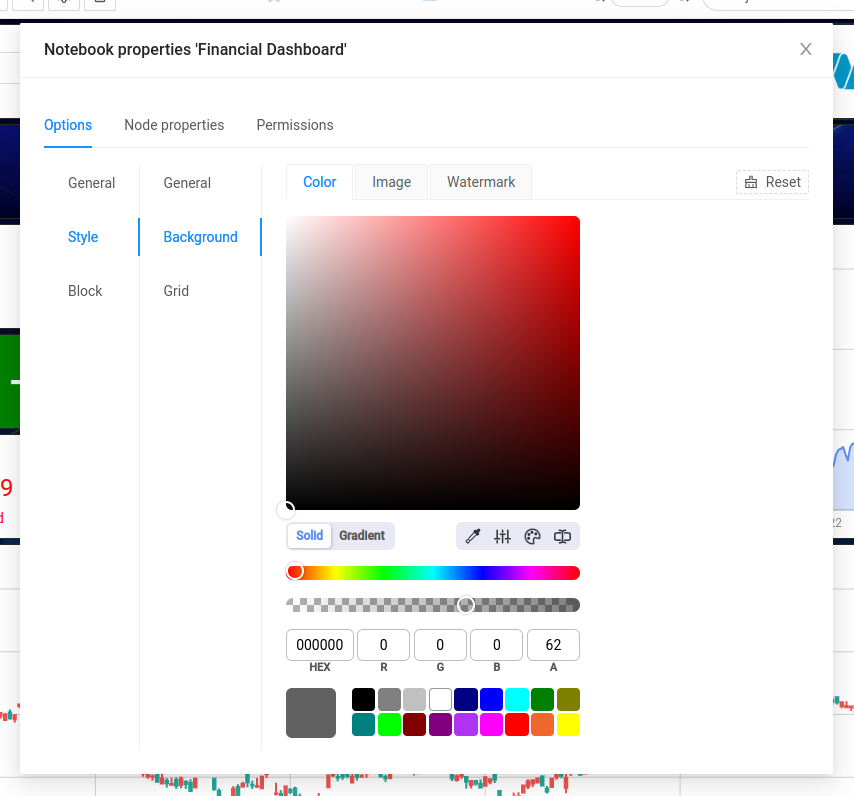Reset the background style settings

coord(772,182)
